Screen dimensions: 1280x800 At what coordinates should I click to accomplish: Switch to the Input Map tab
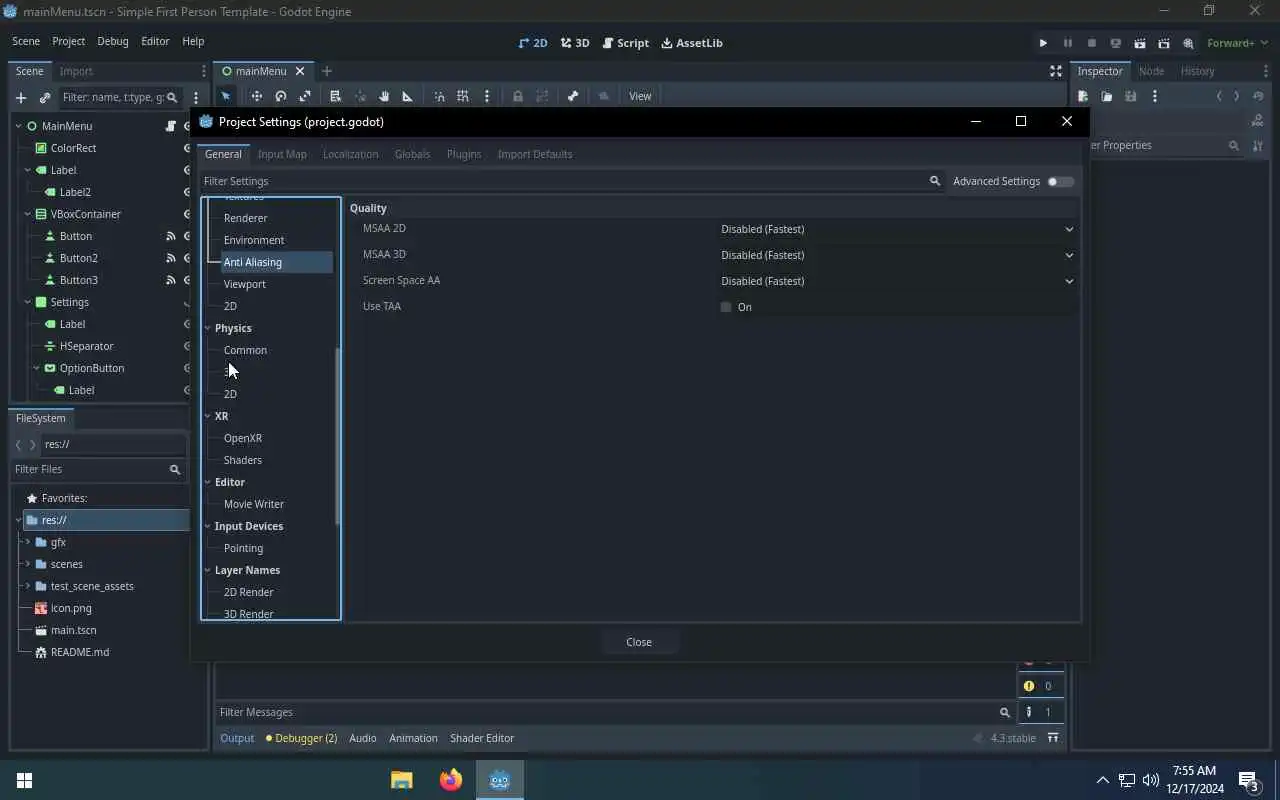click(282, 154)
